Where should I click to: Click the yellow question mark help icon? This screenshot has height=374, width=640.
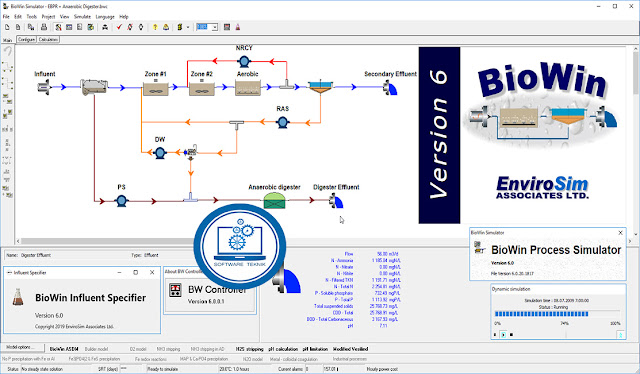(155, 27)
